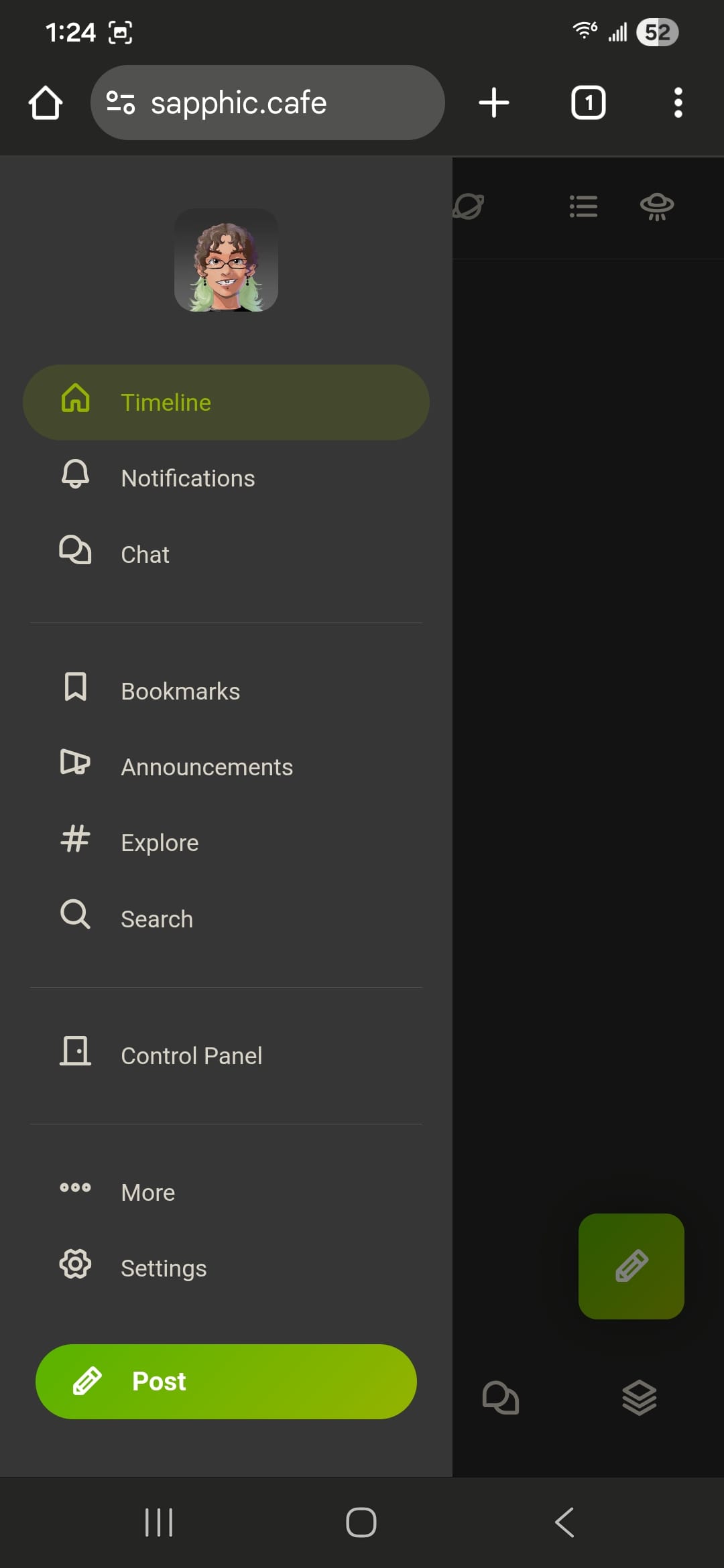The image size is (724, 1568).
Task: Open the browser tab switcher
Action: coord(588,103)
